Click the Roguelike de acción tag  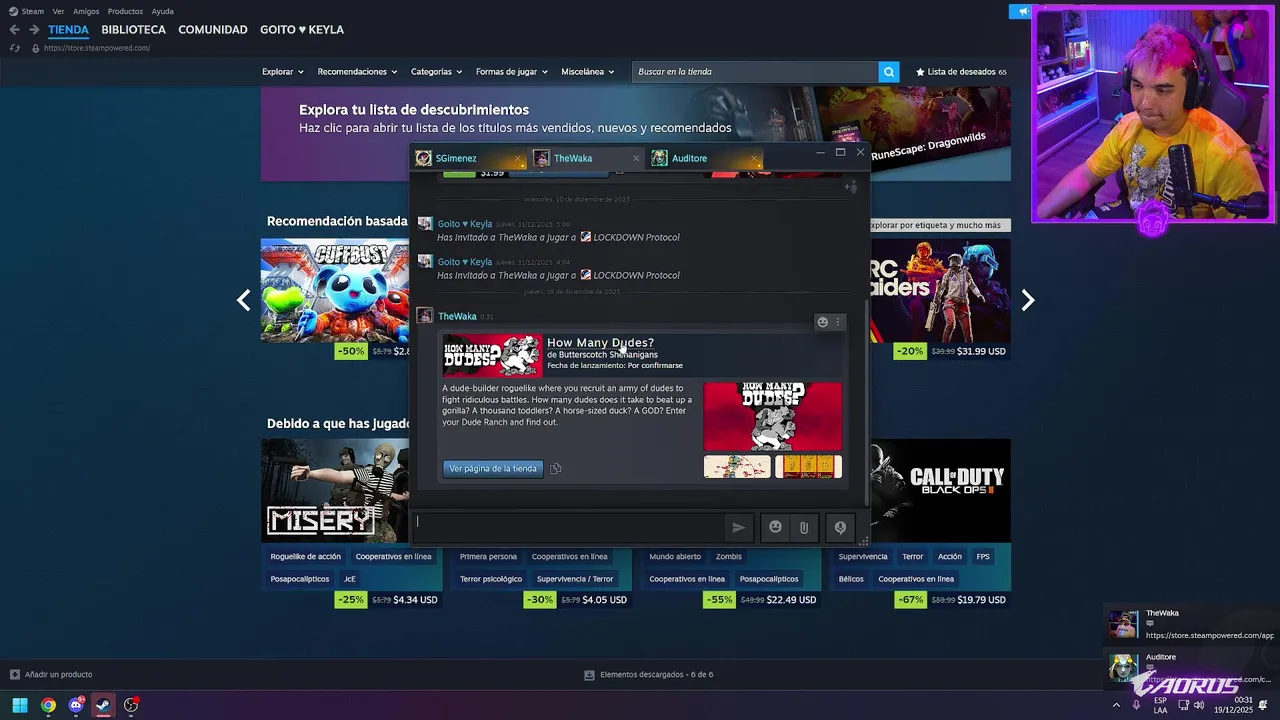306,557
